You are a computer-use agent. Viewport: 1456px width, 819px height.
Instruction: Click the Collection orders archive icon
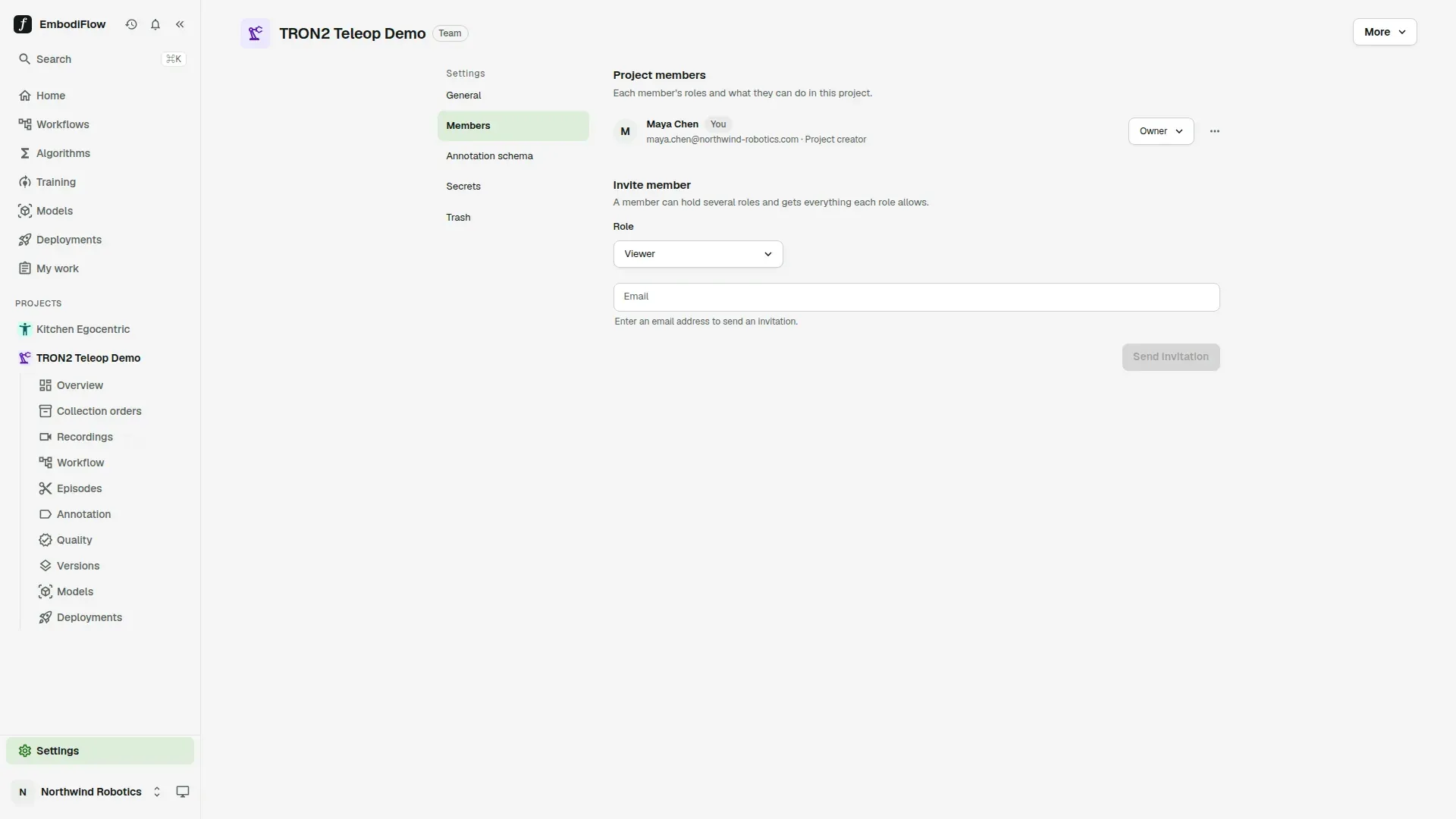(45, 411)
